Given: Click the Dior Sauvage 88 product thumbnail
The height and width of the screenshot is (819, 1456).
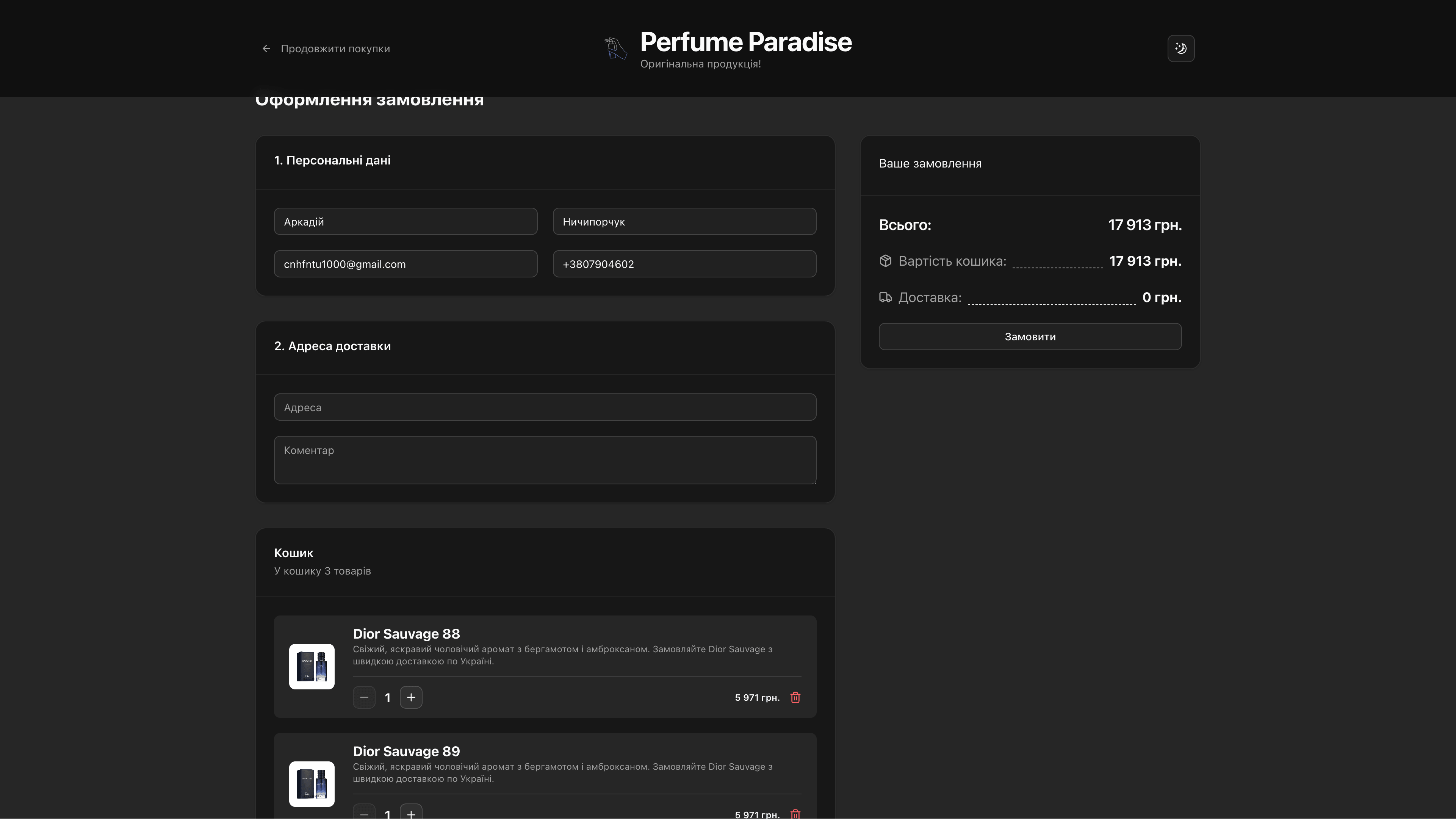Looking at the screenshot, I should [312, 666].
